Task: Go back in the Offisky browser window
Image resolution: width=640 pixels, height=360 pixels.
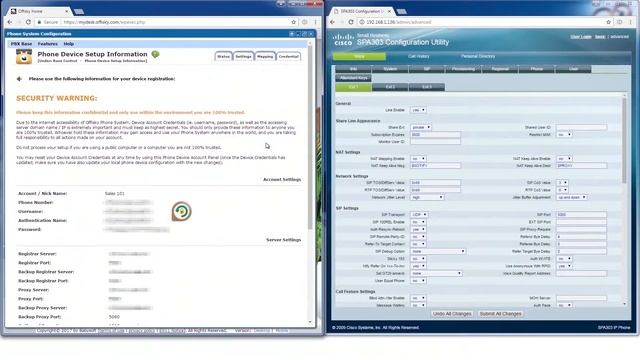Action: pos(10,22)
